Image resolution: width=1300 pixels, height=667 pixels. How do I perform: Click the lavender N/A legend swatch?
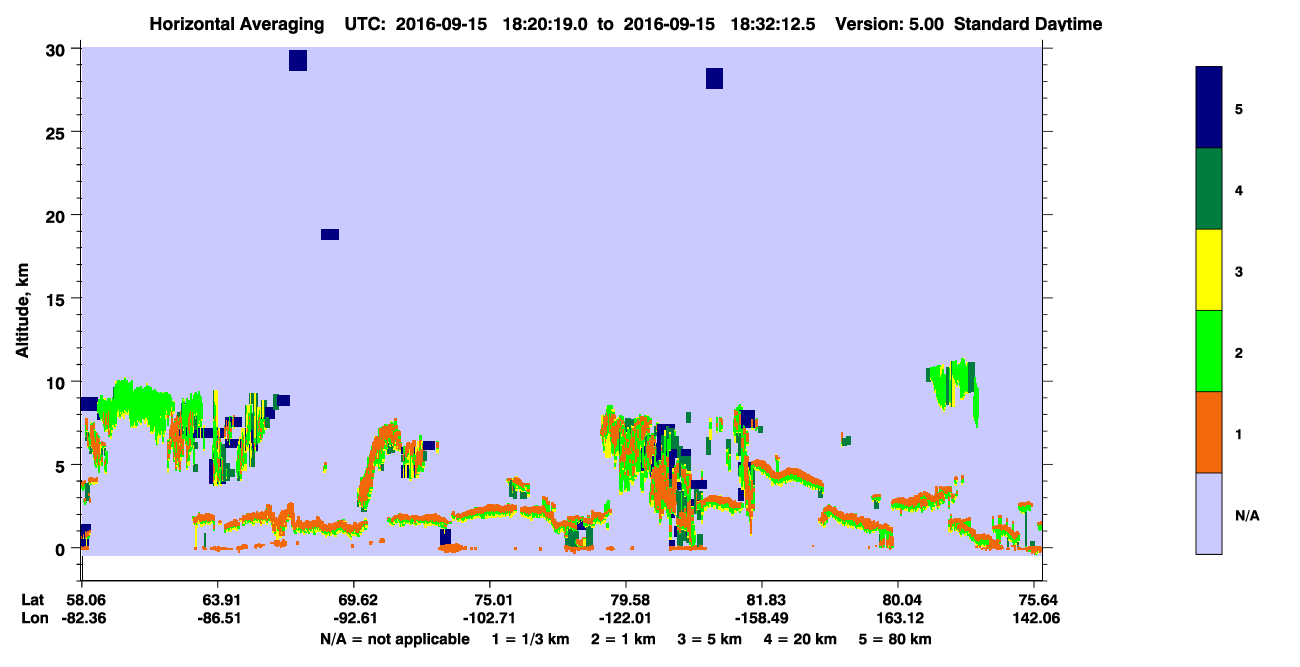[1209, 513]
